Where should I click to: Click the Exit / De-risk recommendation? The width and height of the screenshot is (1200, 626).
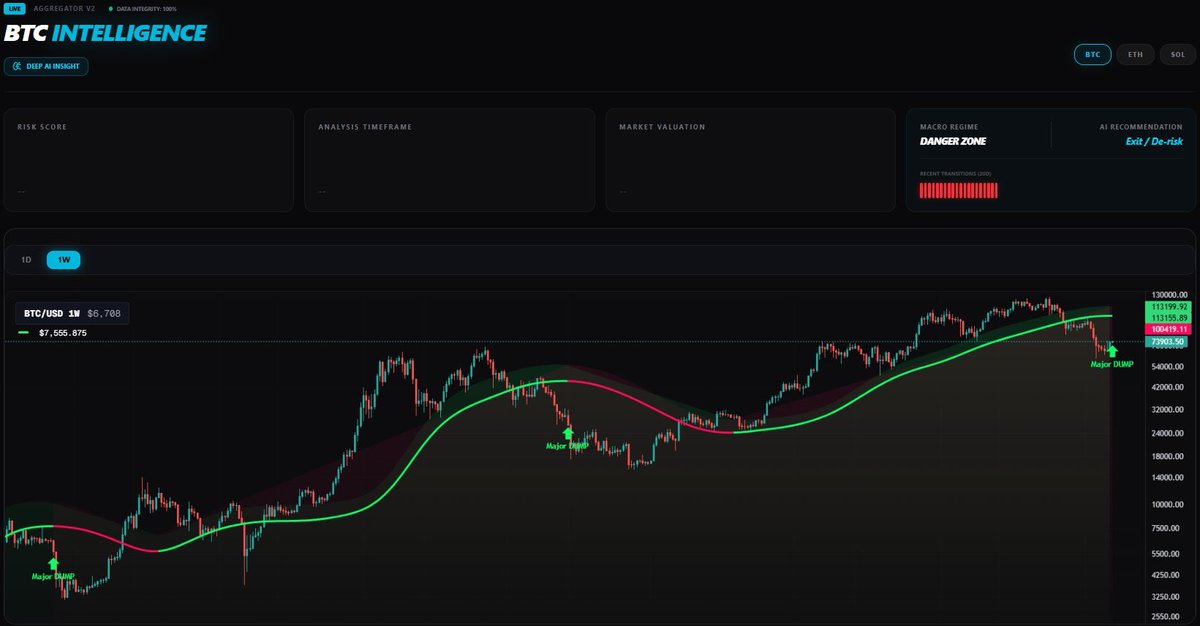pos(1154,141)
